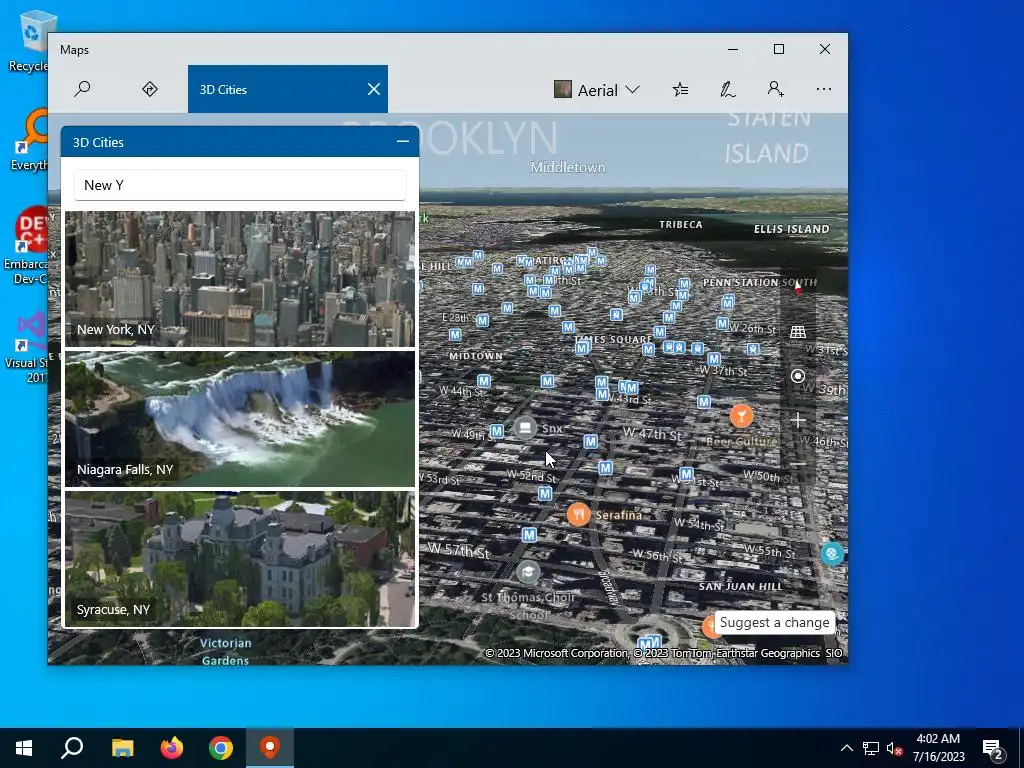Open the Windows Ink toolbar

[728, 89]
